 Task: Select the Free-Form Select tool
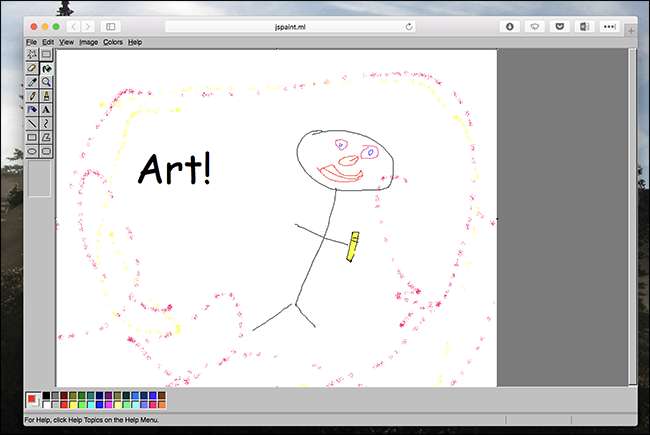coord(33,54)
